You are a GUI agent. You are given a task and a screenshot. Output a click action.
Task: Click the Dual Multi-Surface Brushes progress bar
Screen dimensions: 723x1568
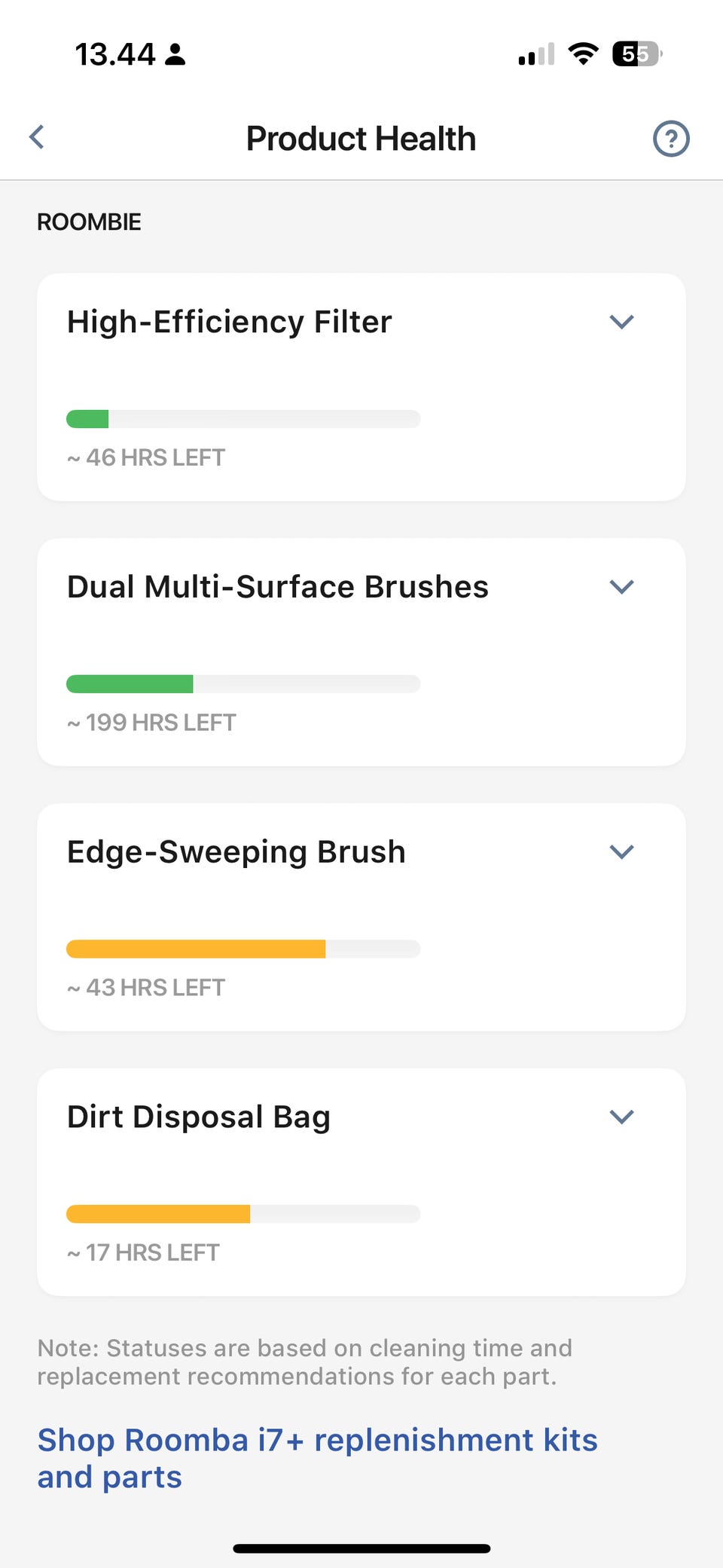pyautogui.click(x=243, y=684)
